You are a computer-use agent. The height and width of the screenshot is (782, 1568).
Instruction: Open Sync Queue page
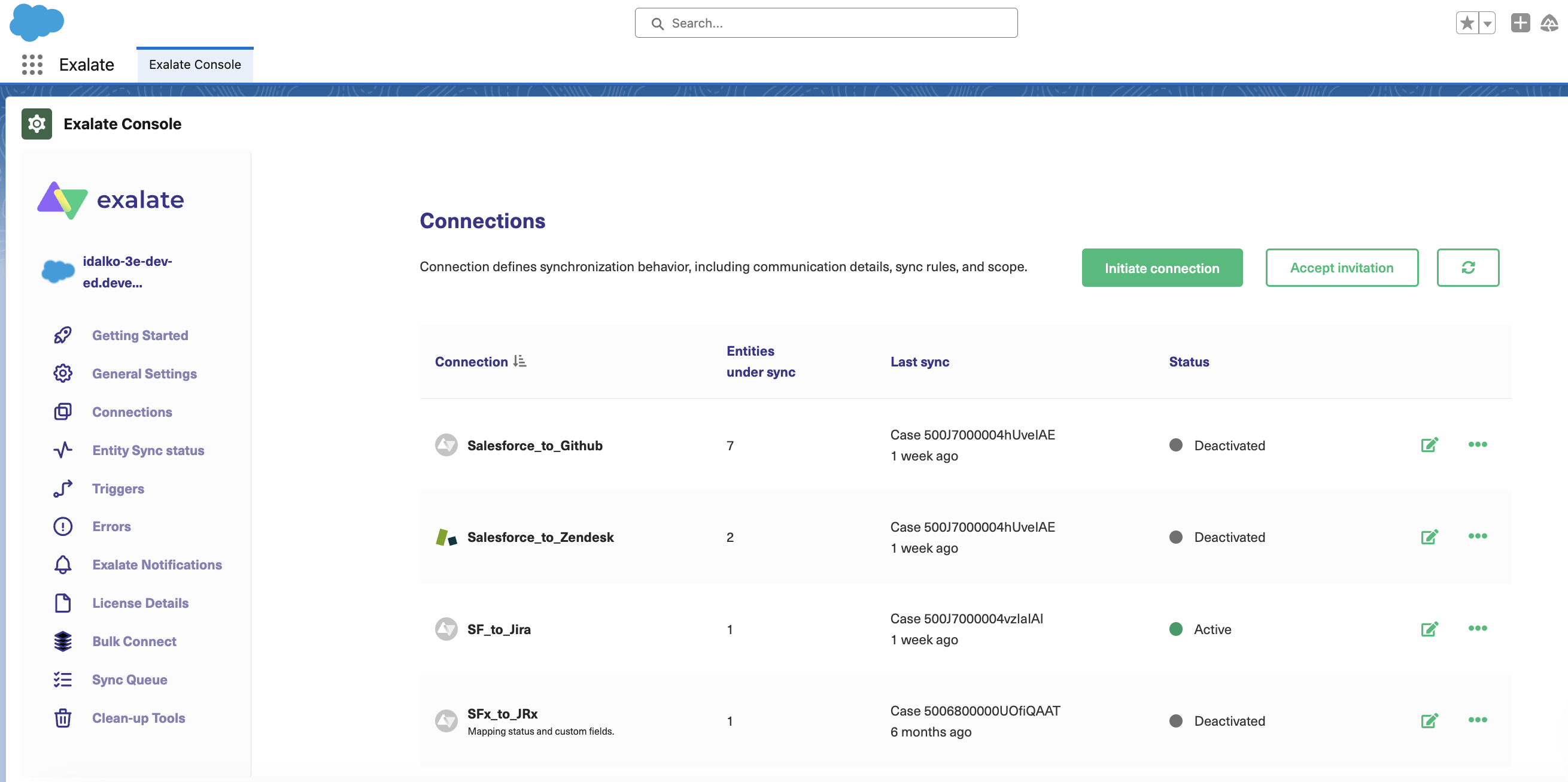point(130,680)
